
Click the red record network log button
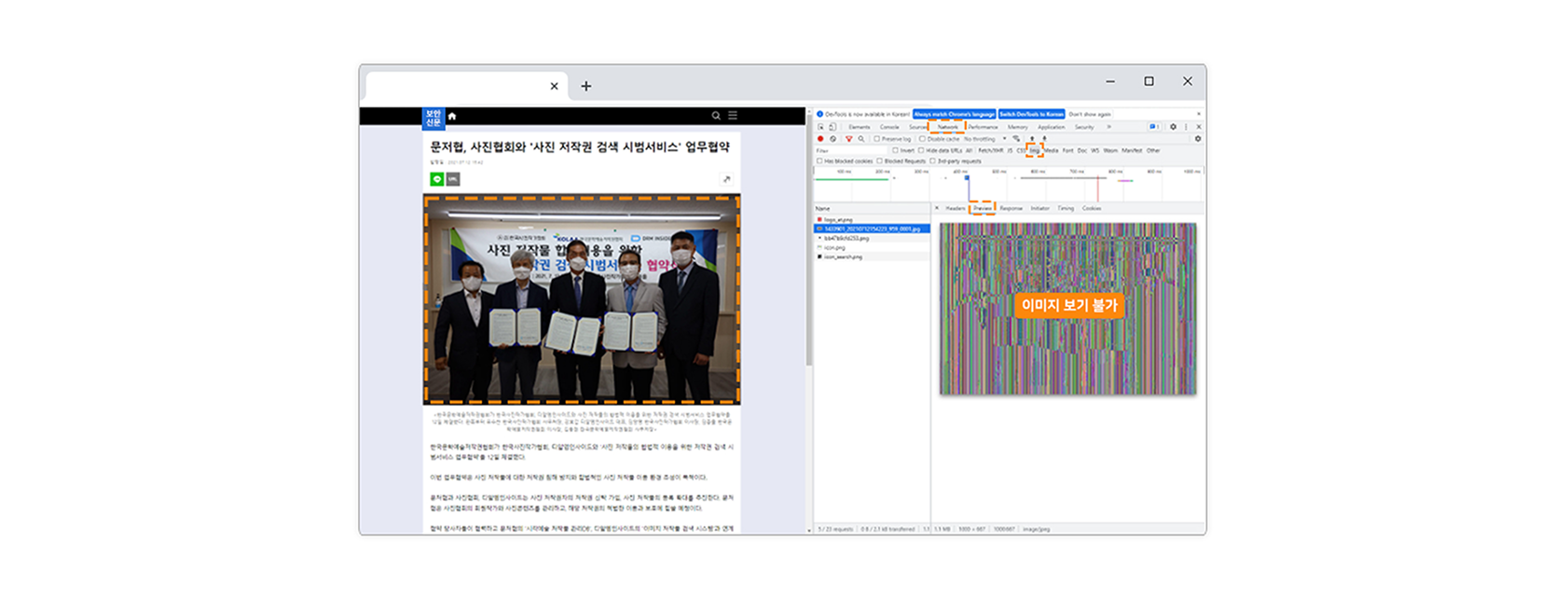(820, 139)
